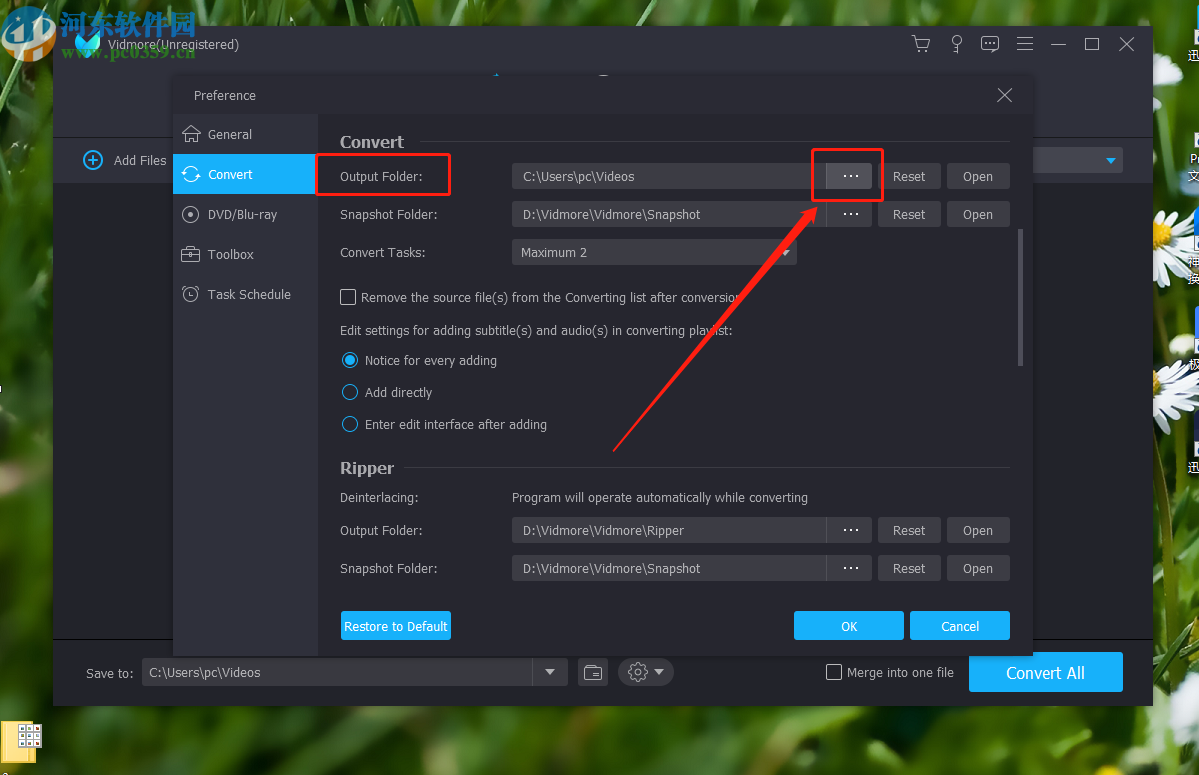Open the save folder icon in bottom bar
The width and height of the screenshot is (1199, 775).
coord(593,673)
